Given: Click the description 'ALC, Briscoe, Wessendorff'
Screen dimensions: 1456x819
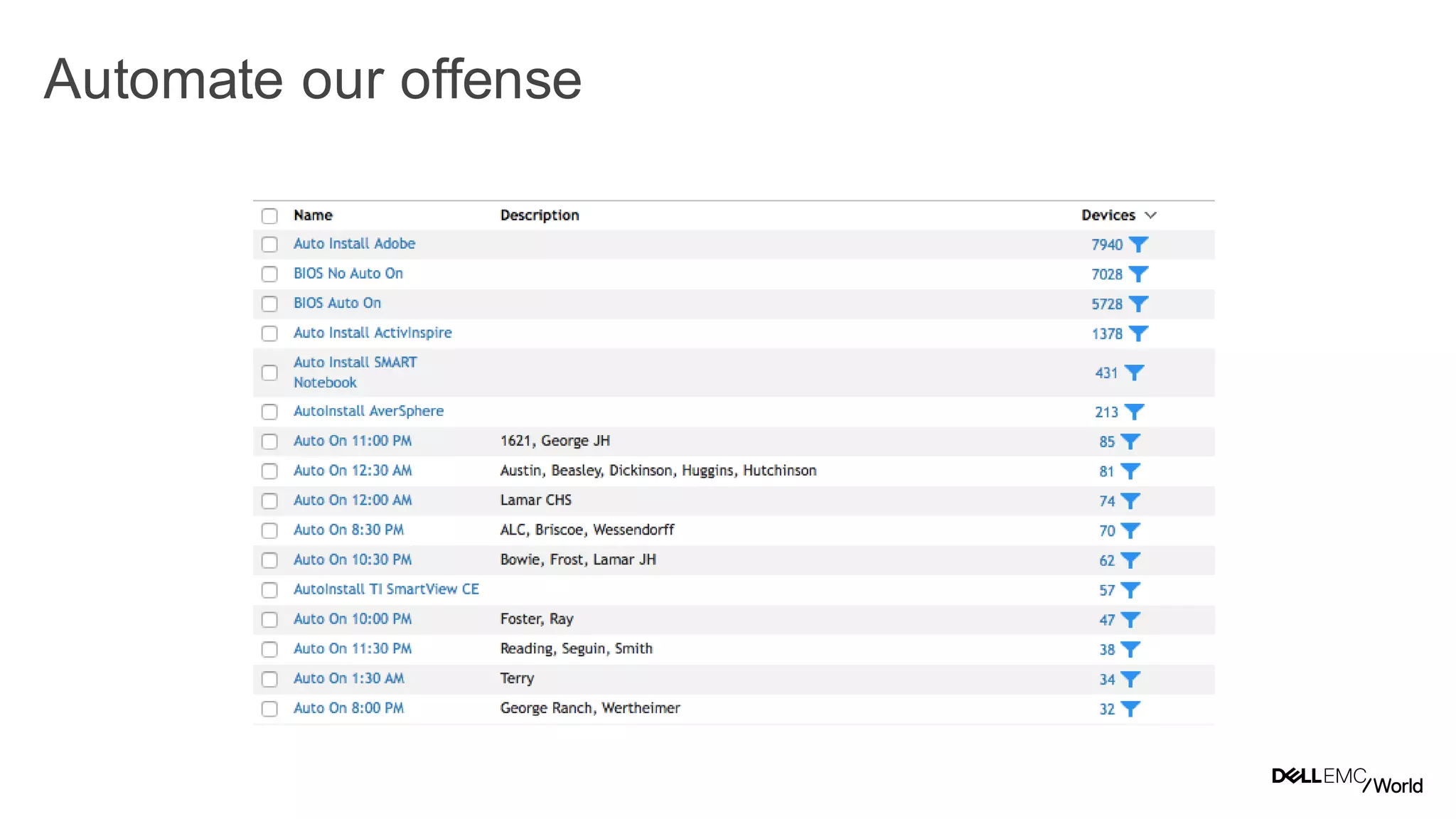Looking at the screenshot, I should coord(587,530).
